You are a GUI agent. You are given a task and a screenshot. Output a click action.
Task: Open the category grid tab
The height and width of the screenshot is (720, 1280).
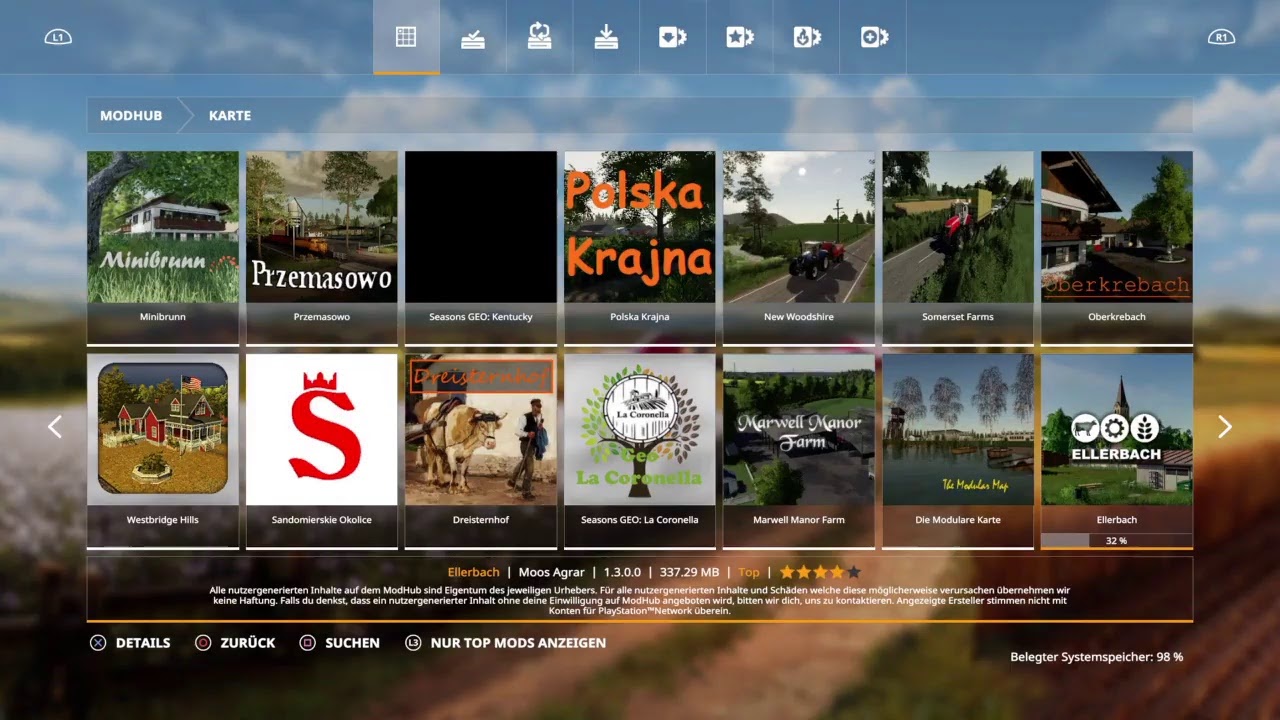tap(405, 37)
